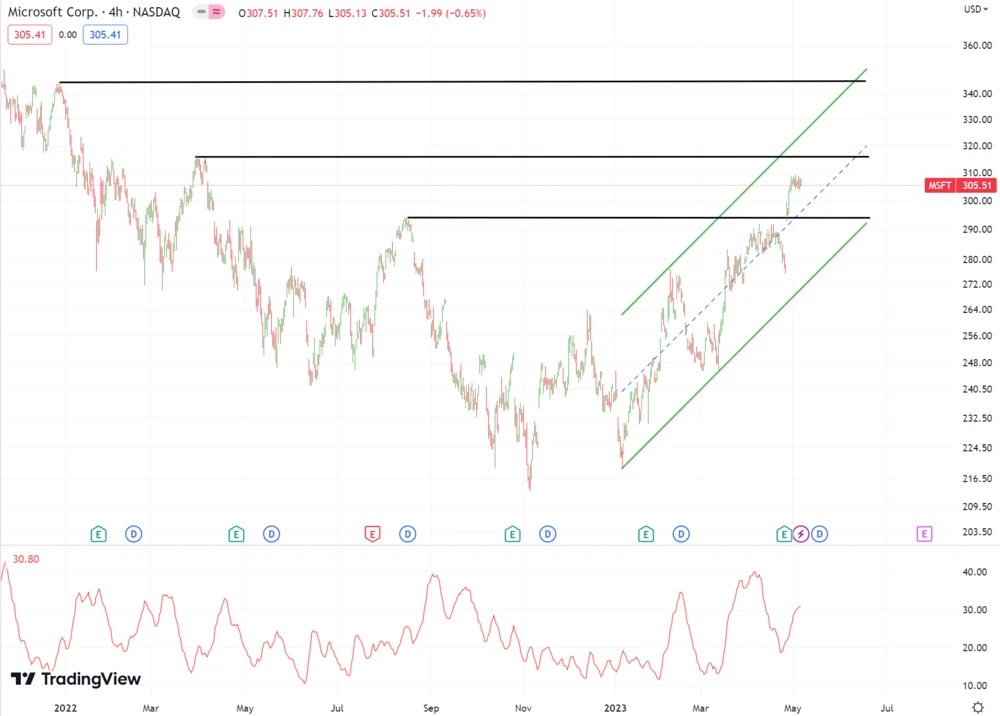
Task: Open dividend D marker from May 2022
Action: [272, 534]
